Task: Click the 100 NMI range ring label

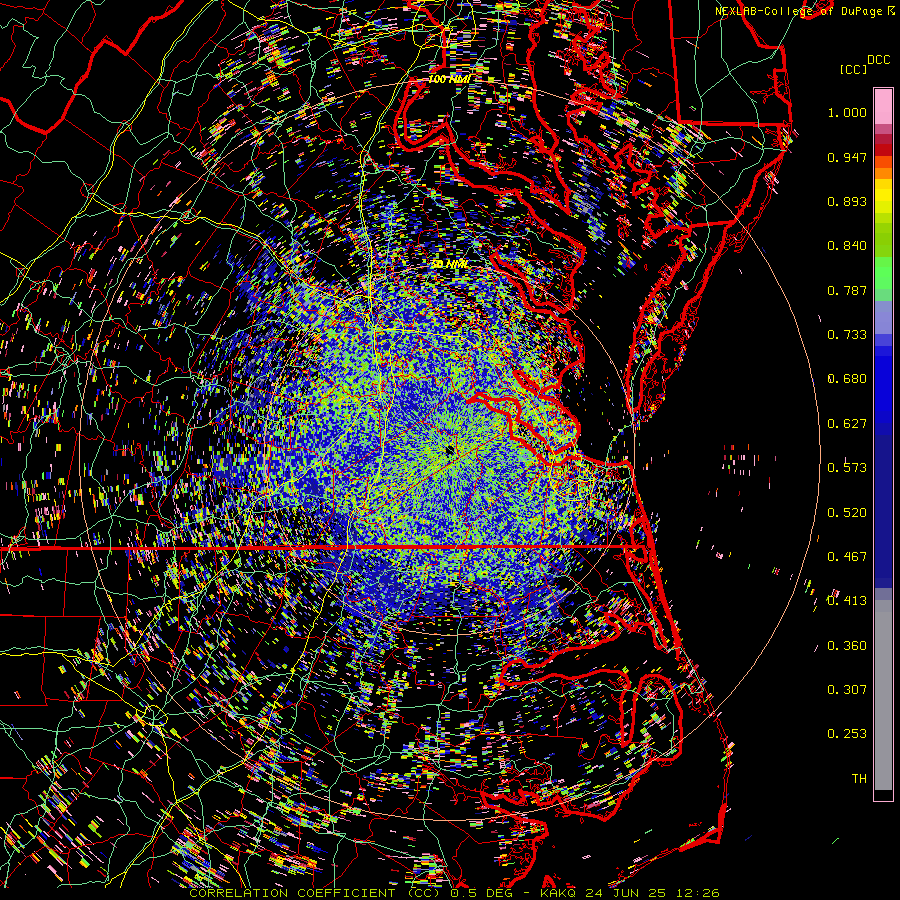Action: [x=448, y=79]
